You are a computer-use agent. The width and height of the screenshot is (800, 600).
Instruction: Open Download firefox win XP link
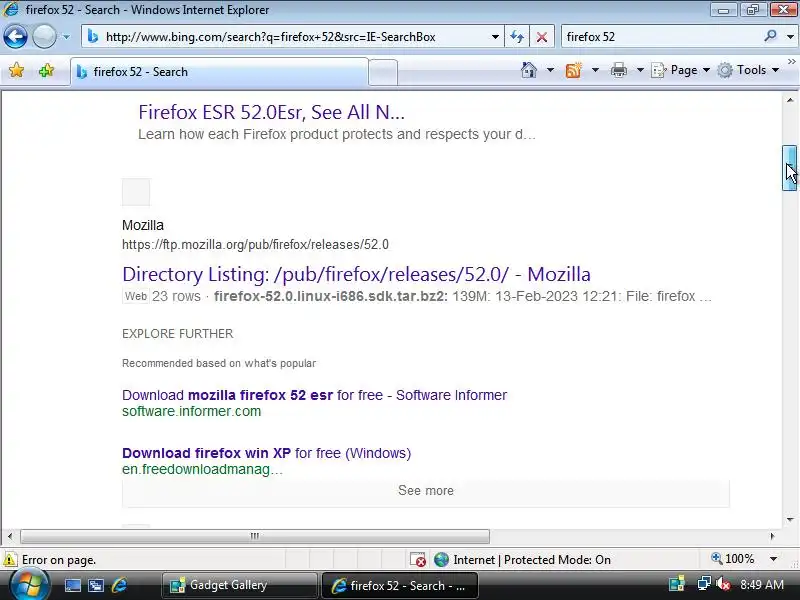(266, 453)
